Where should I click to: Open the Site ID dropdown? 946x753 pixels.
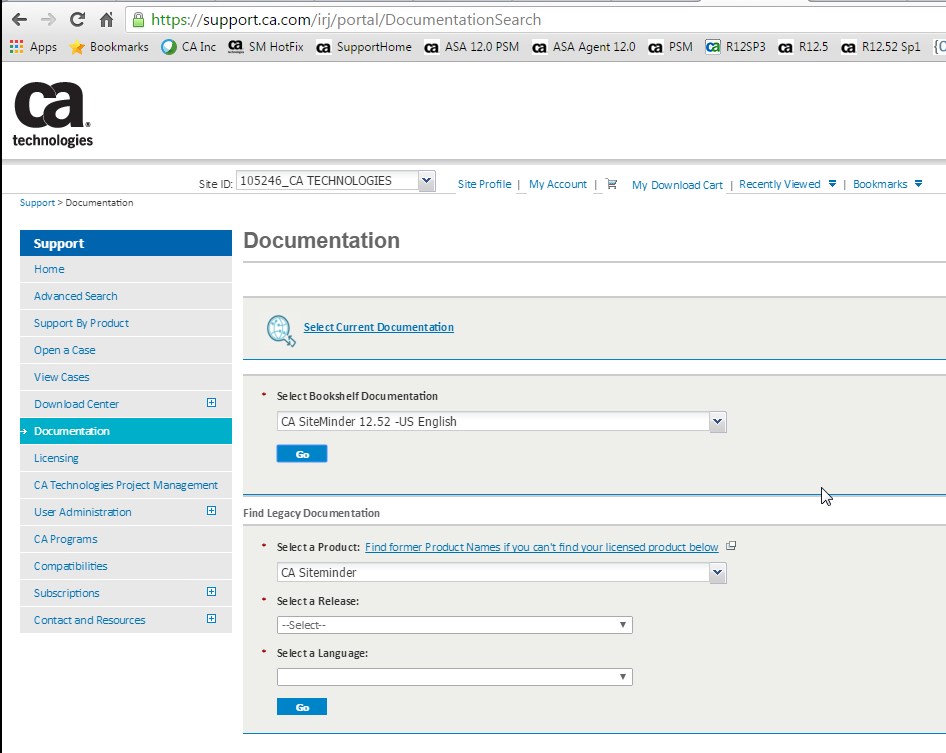coord(425,180)
